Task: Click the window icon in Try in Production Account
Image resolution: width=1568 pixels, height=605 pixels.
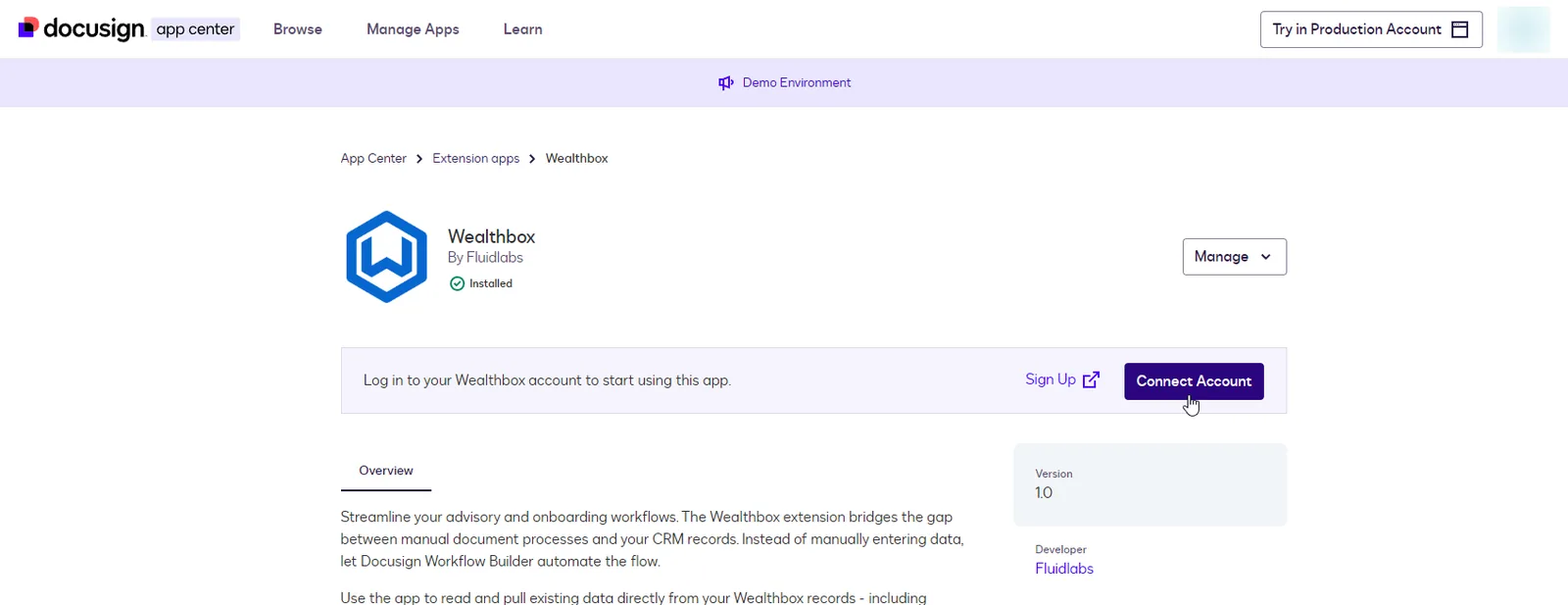Action: pyautogui.click(x=1459, y=29)
